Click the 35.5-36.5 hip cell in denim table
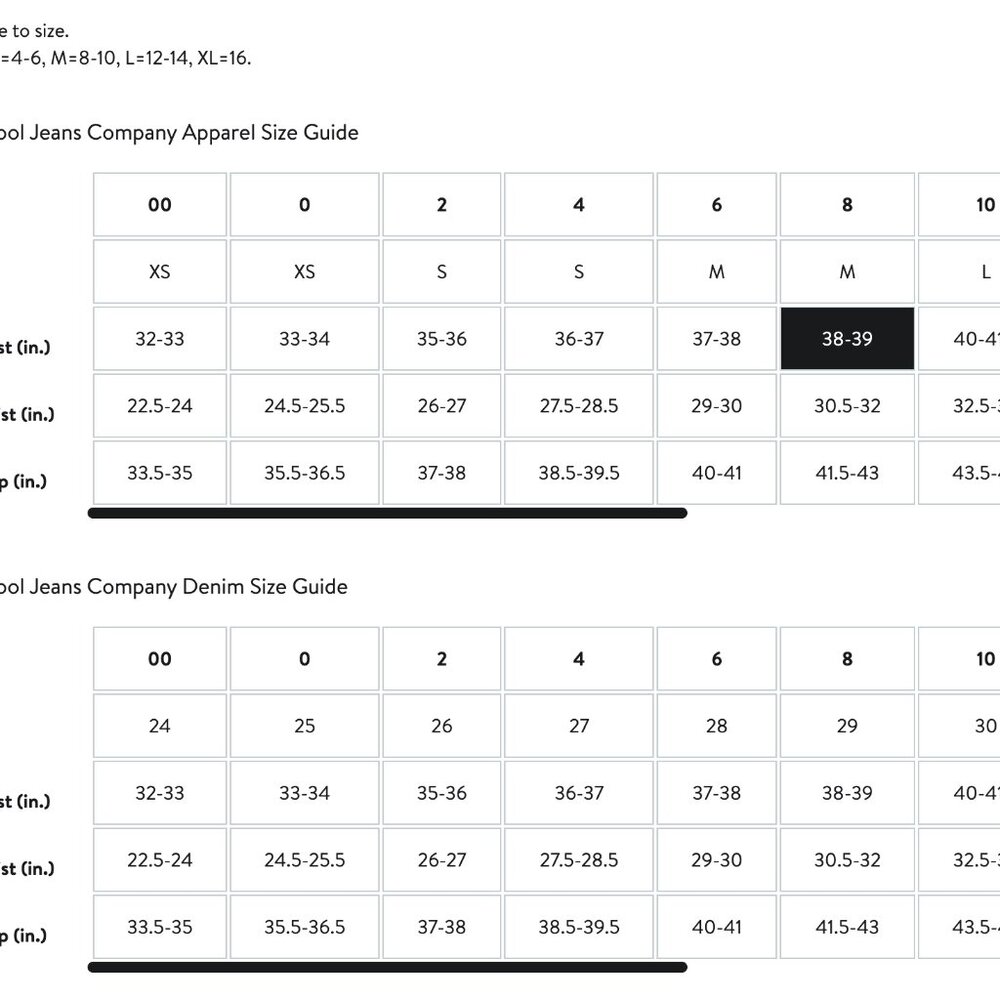Viewport: 1000px width, 1000px height. click(305, 927)
